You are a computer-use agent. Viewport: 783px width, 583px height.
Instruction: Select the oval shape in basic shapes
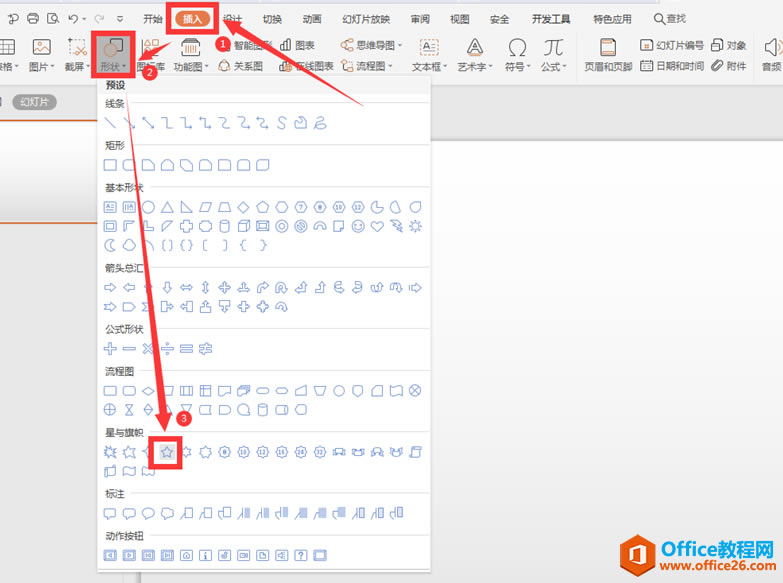click(148, 207)
